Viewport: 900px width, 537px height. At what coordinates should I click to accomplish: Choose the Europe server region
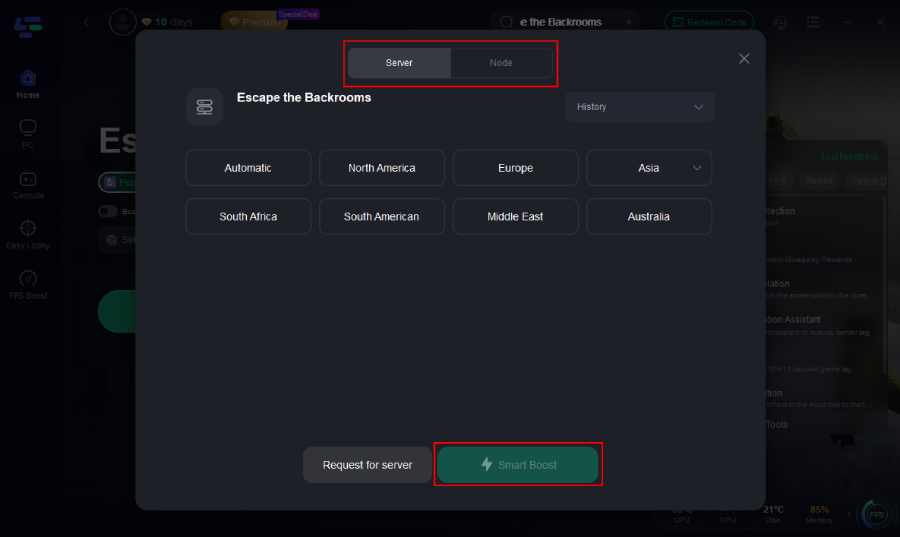(515, 168)
